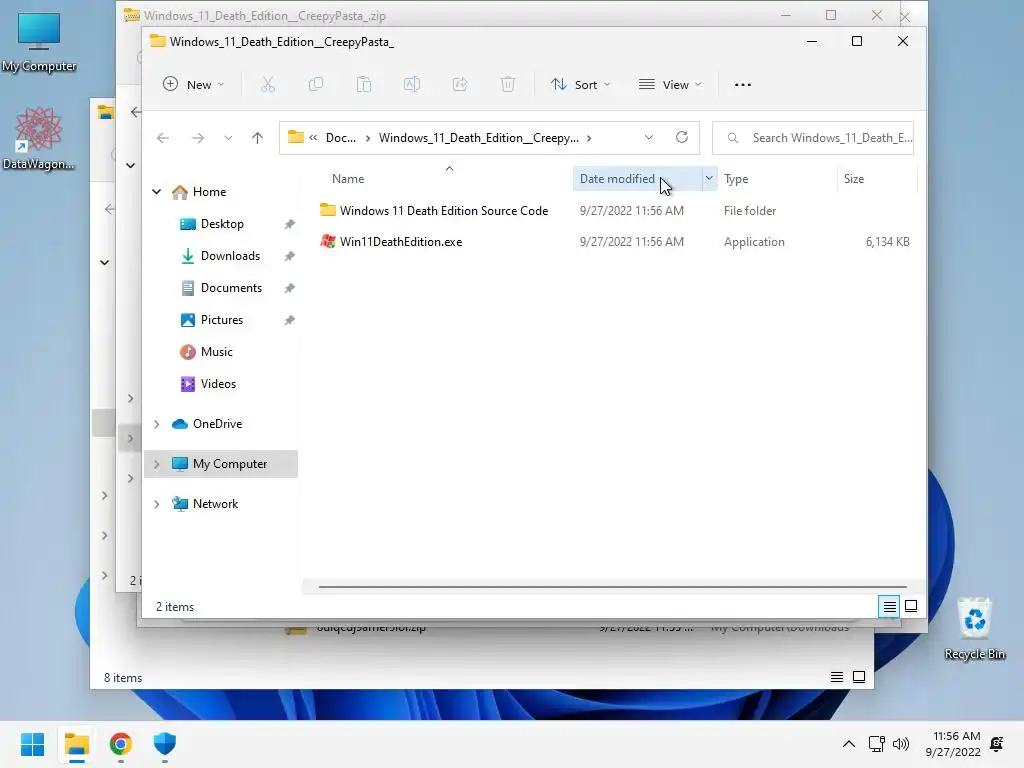Expand address bar history dropdown
The height and width of the screenshot is (768, 1024).
[648, 137]
